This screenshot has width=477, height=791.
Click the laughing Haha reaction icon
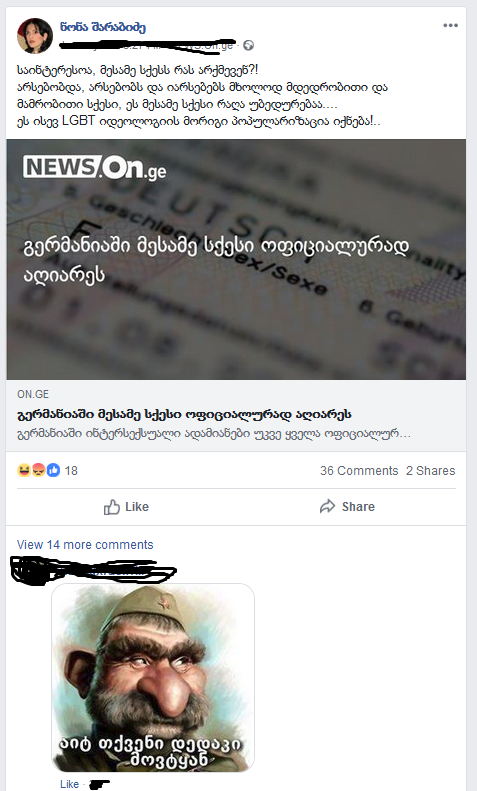pos(23,470)
